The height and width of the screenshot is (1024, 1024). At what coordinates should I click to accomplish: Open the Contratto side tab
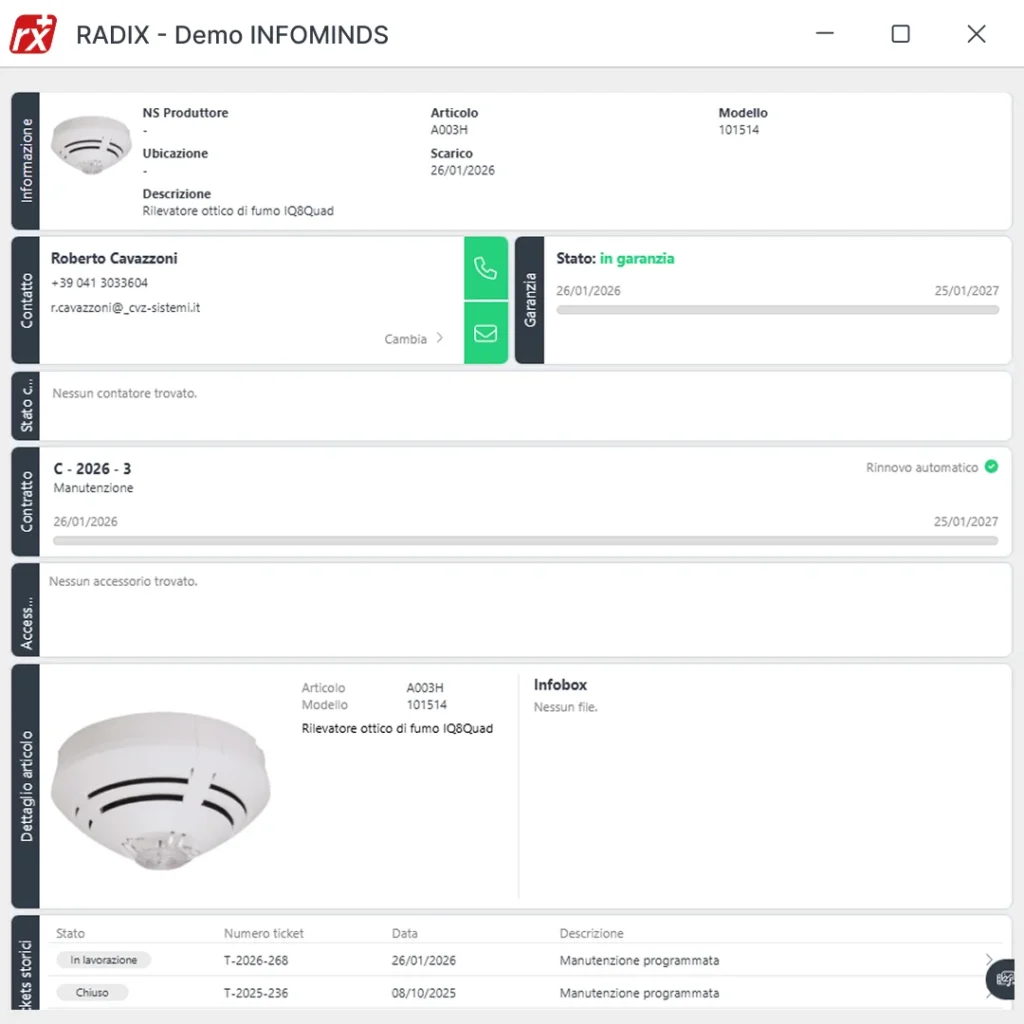(26, 501)
